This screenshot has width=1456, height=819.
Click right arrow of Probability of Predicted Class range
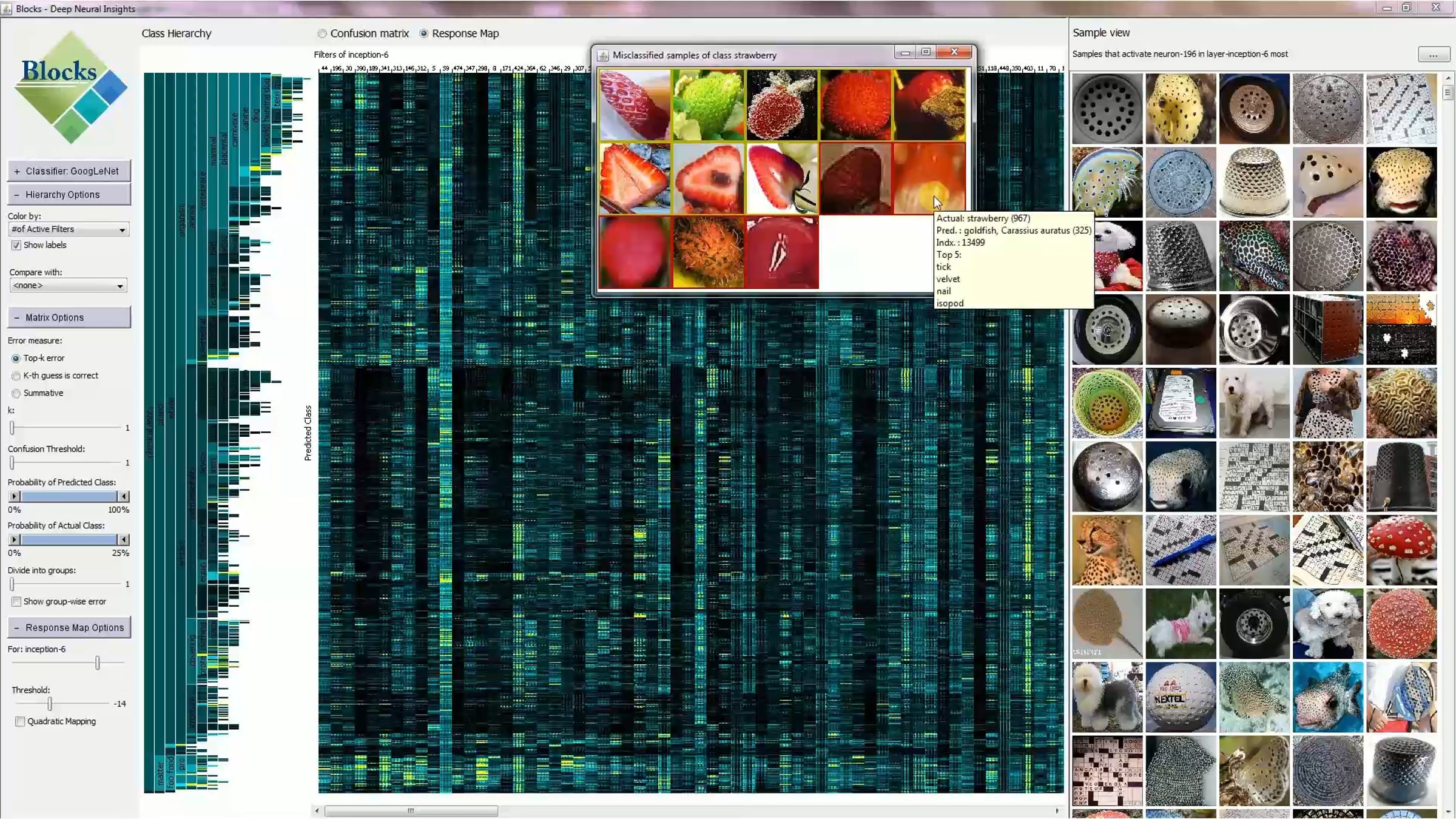tap(123, 496)
